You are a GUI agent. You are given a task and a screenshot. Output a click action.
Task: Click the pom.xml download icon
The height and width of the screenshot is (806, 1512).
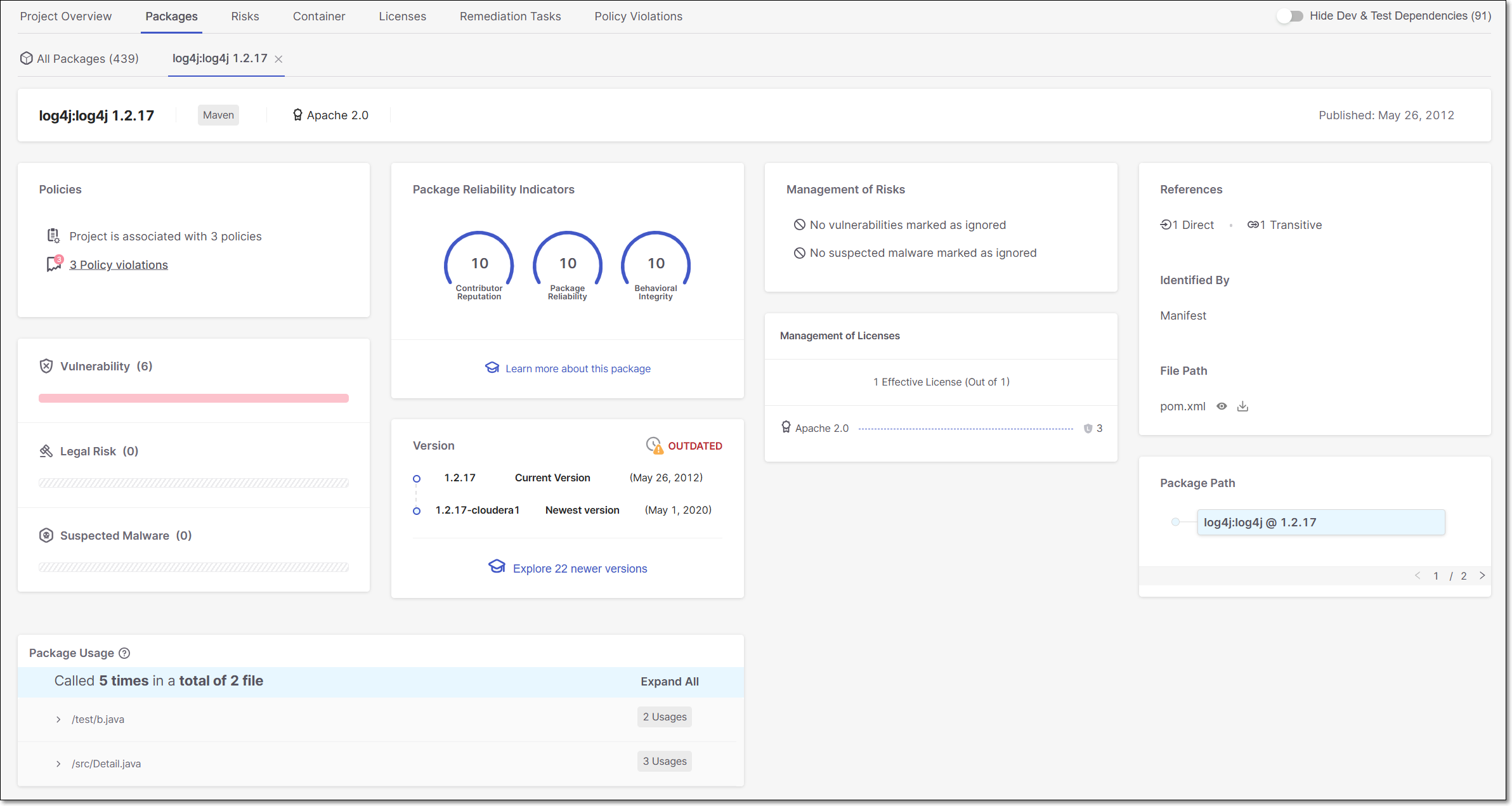[x=1242, y=406]
